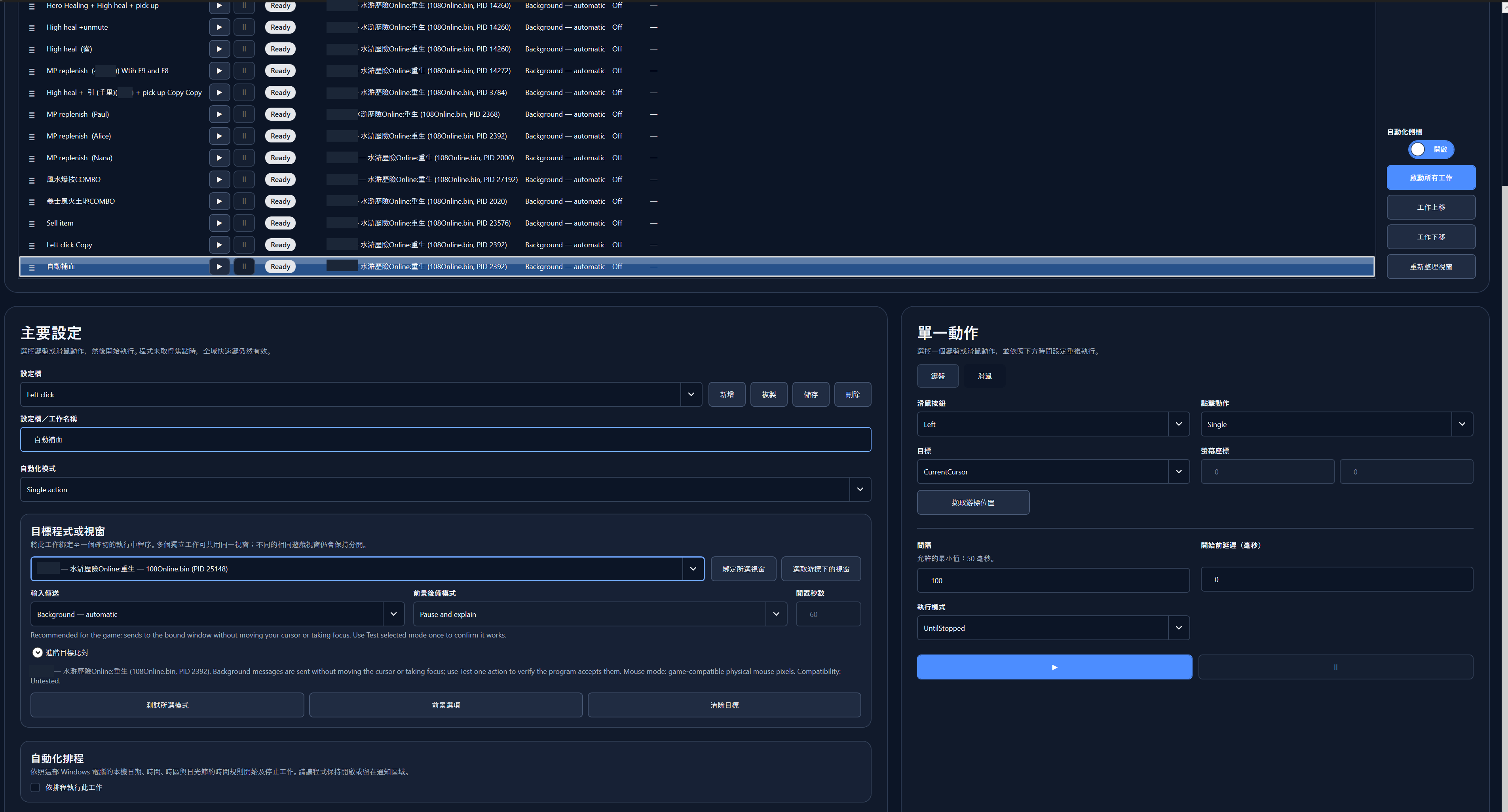Click the 擷取游標位置 button

click(x=973, y=502)
